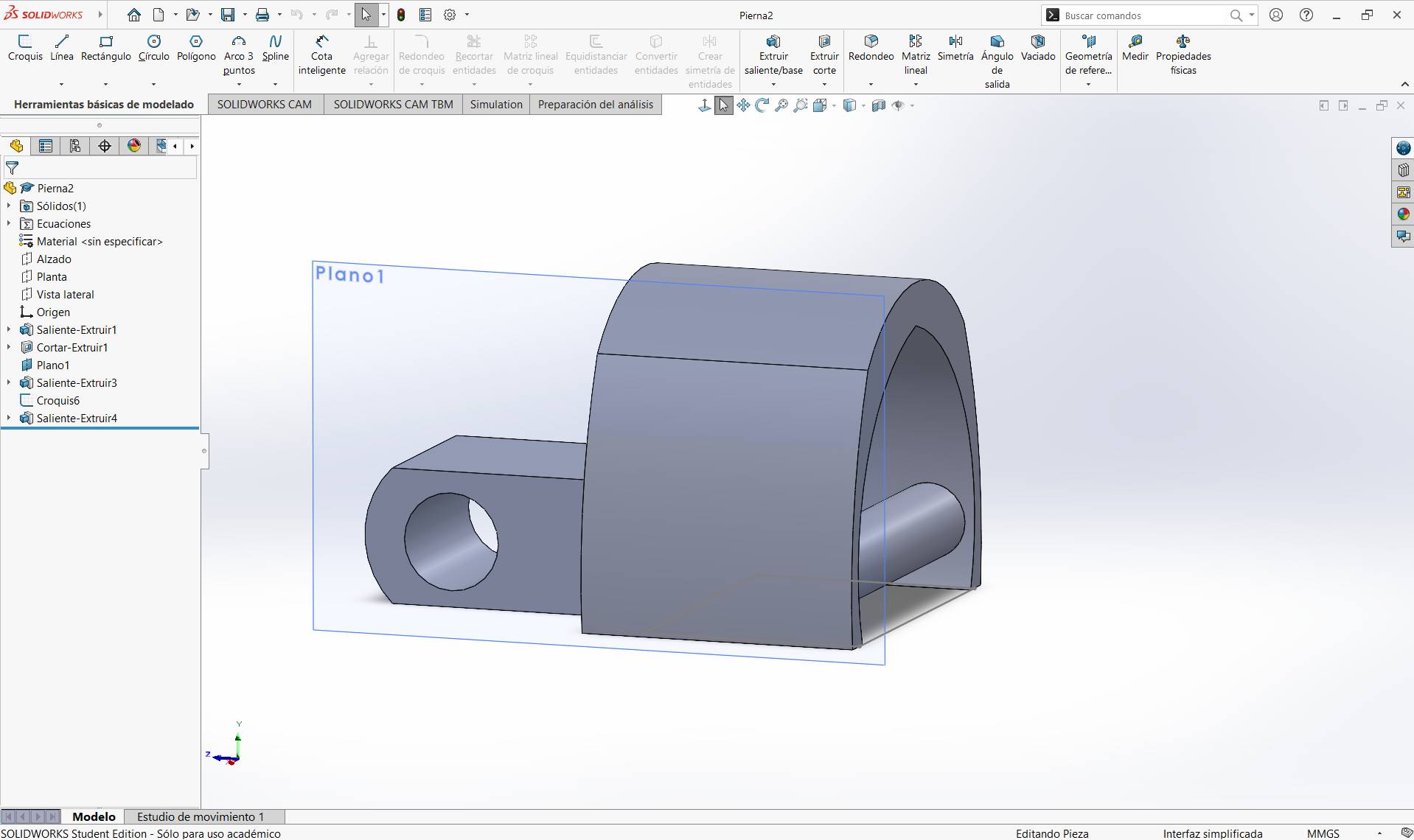Open the Rectángulo tool dropdown arrow
This screenshot has height=840, width=1414.
(x=105, y=84)
